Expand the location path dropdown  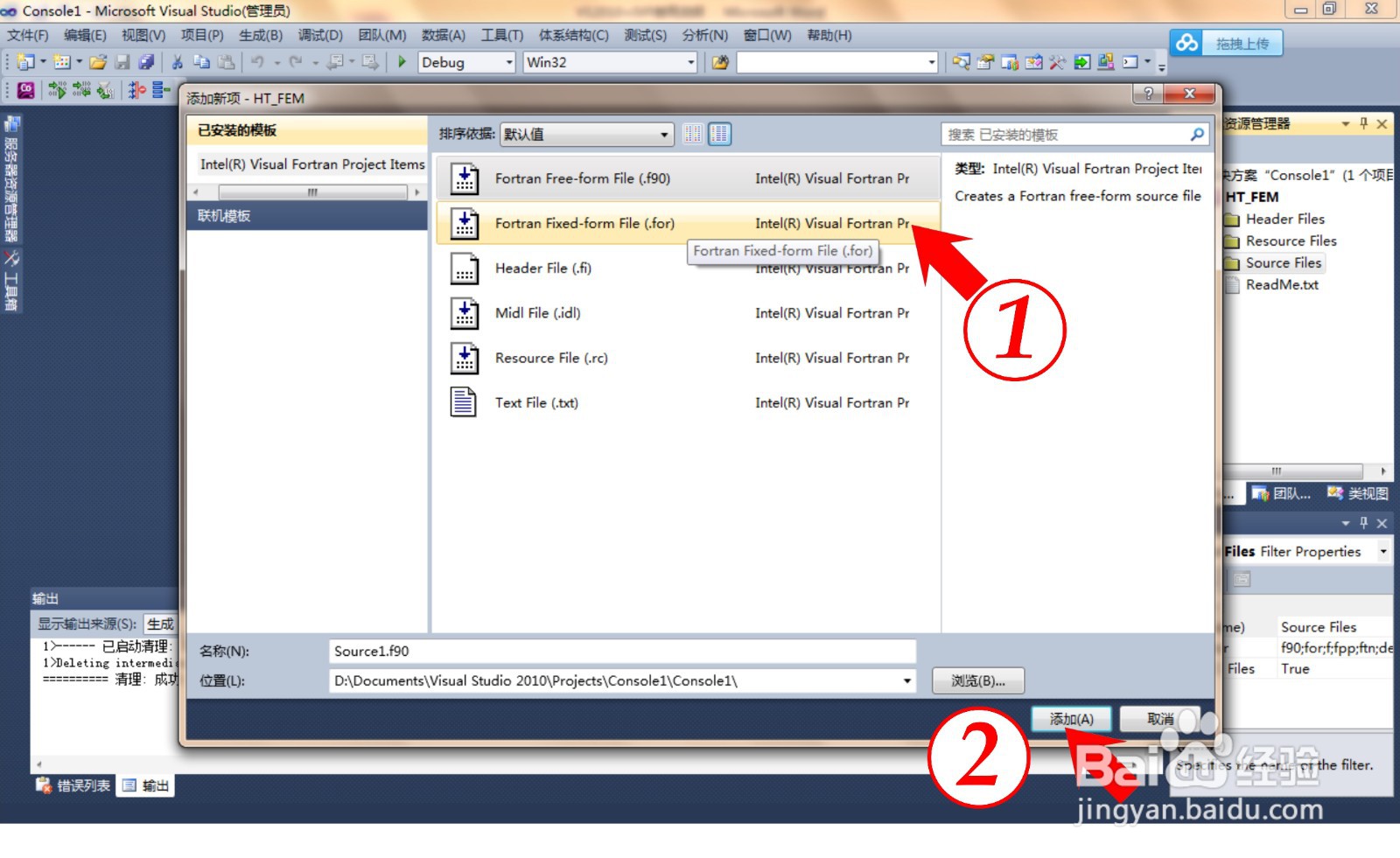coord(907,680)
